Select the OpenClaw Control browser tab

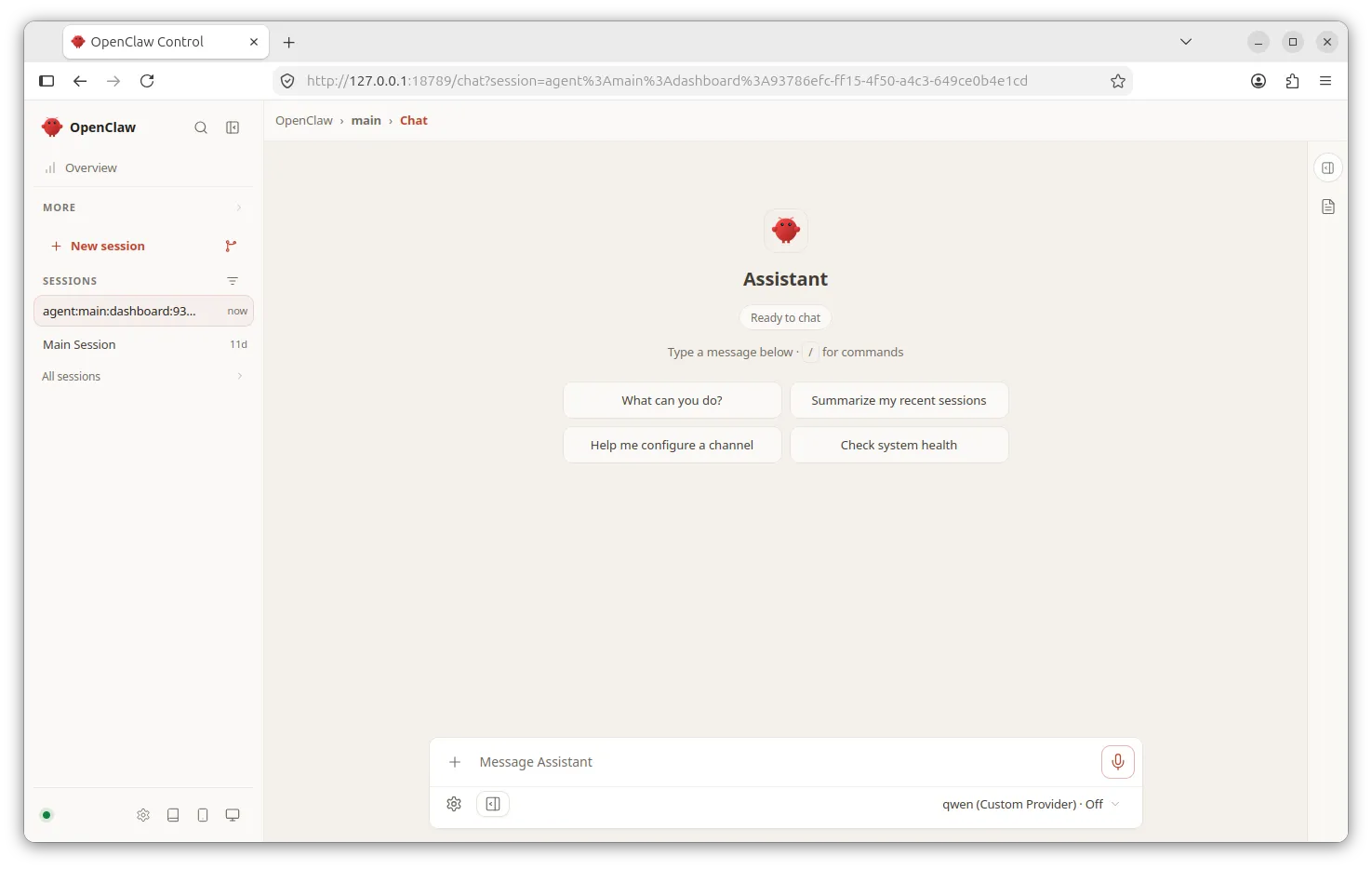click(167, 42)
